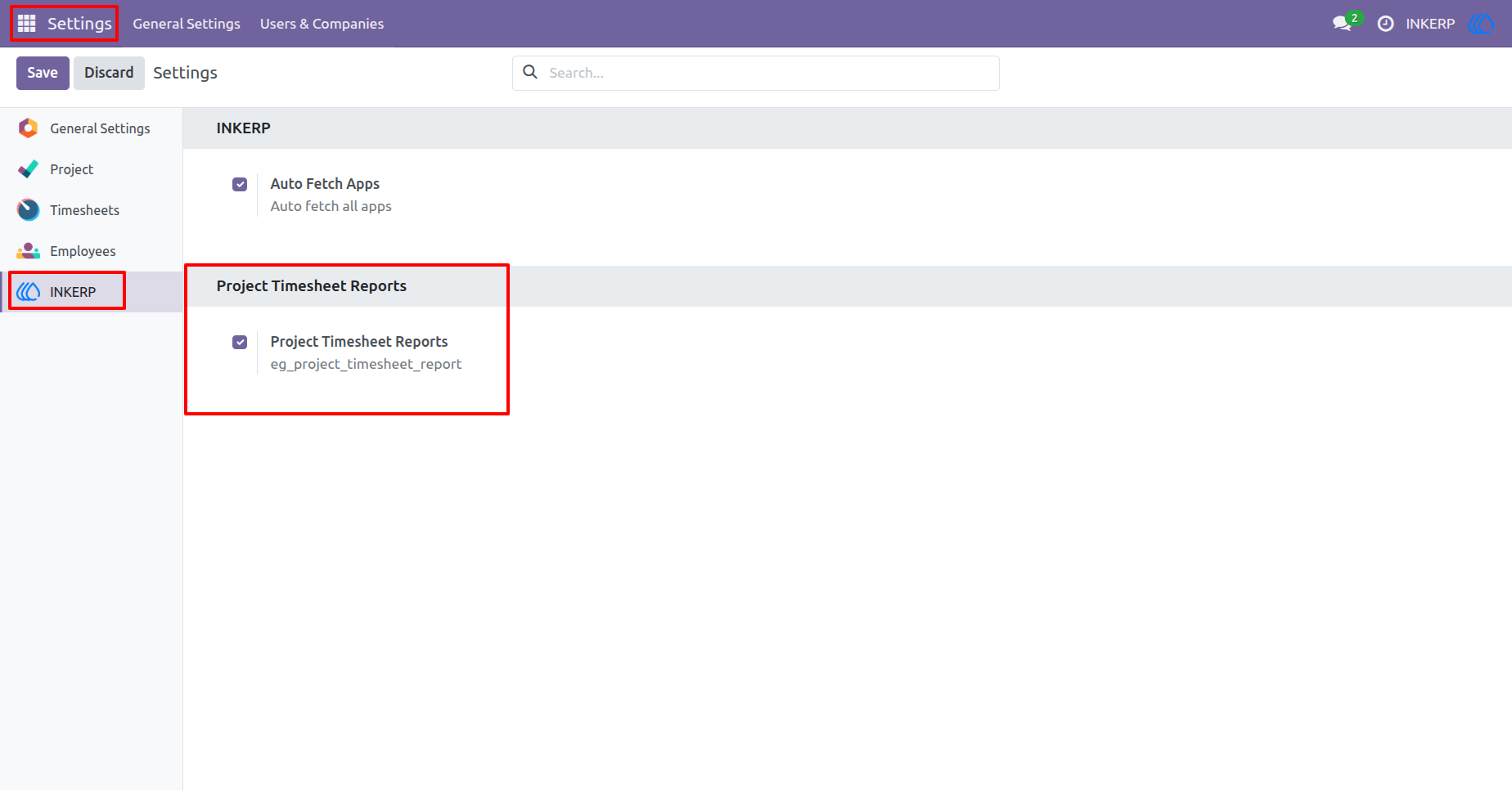Click the INKERP user avatar logo
Screen dimensions: 1512x790
click(x=1482, y=24)
